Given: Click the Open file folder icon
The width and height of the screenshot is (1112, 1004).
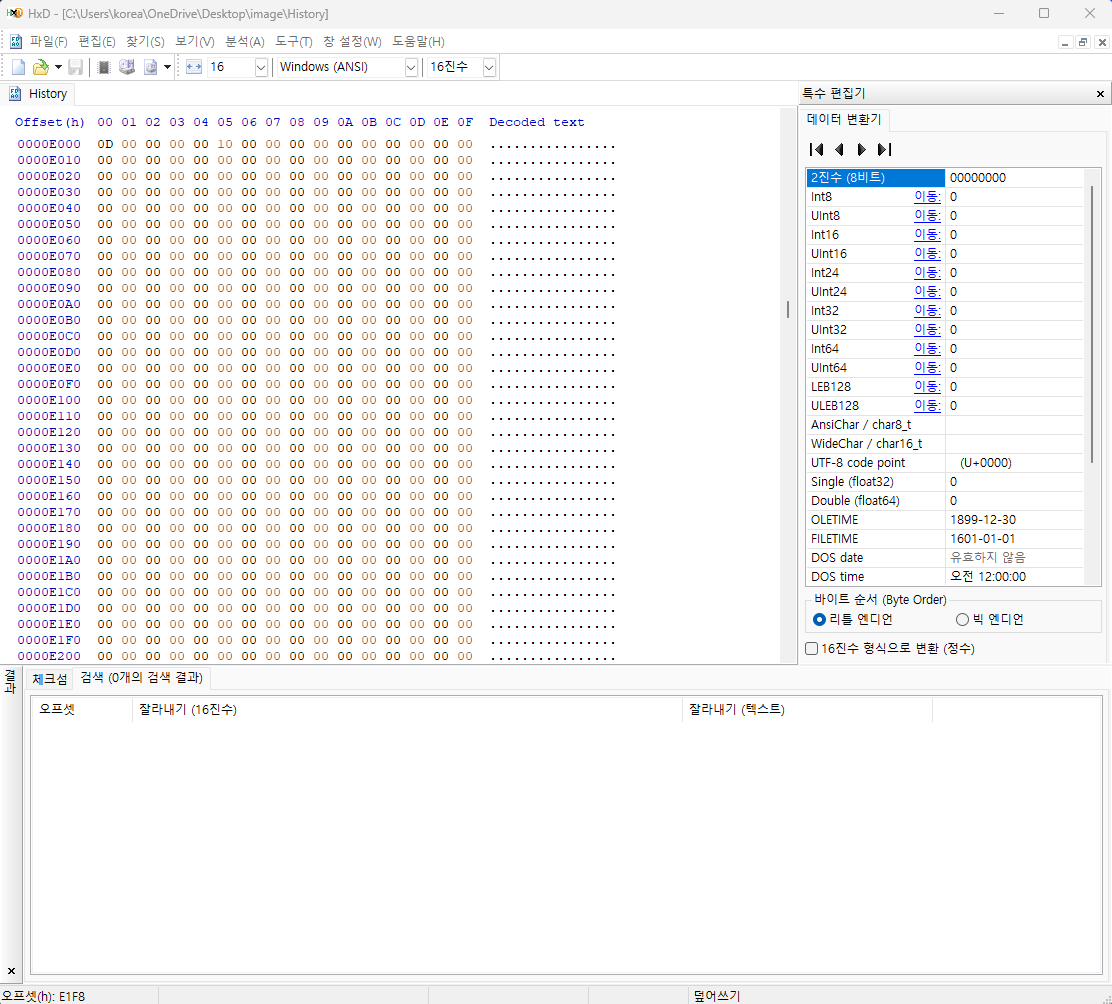Looking at the screenshot, I should tap(40, 67).
